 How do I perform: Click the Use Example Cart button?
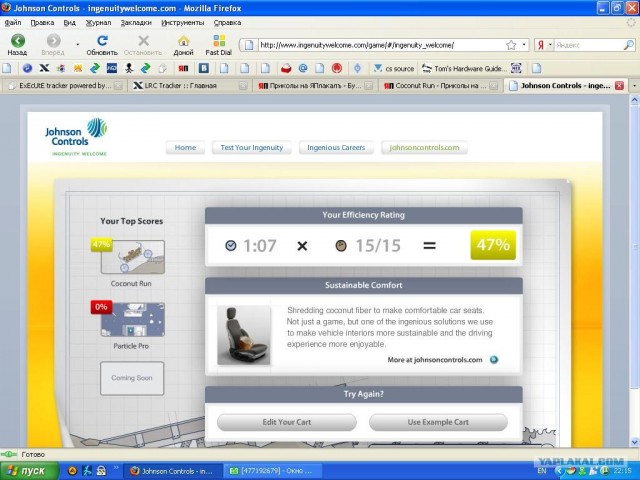[x=438, y=422]
